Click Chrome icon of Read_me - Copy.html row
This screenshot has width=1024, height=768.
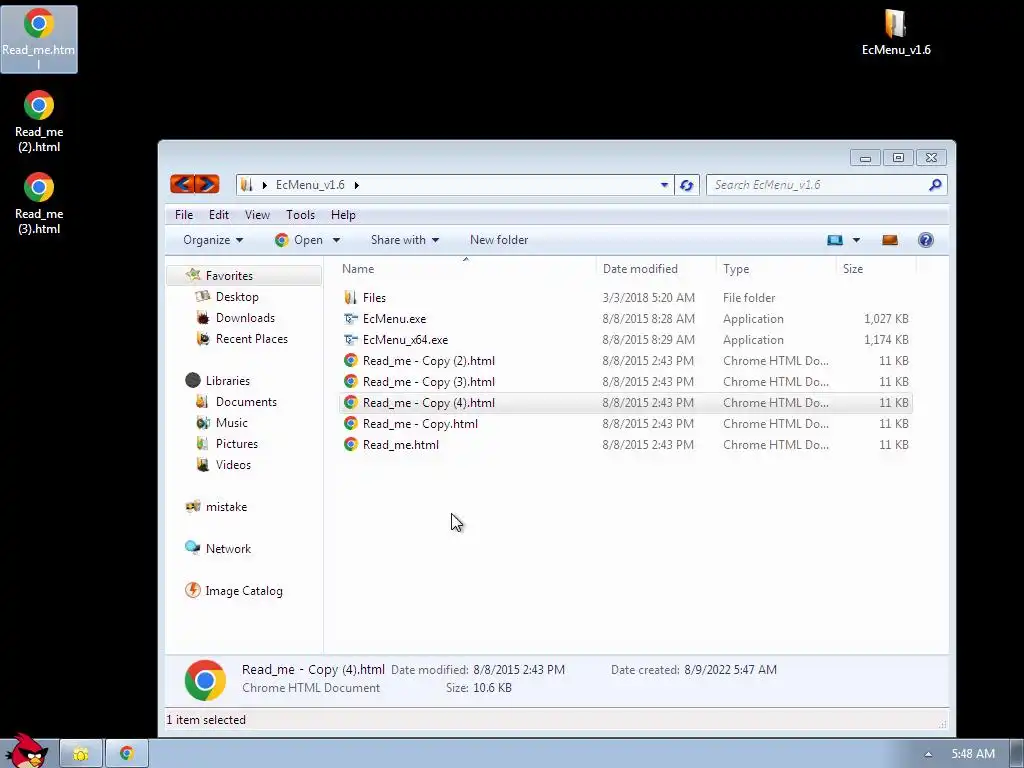(351, 424)
